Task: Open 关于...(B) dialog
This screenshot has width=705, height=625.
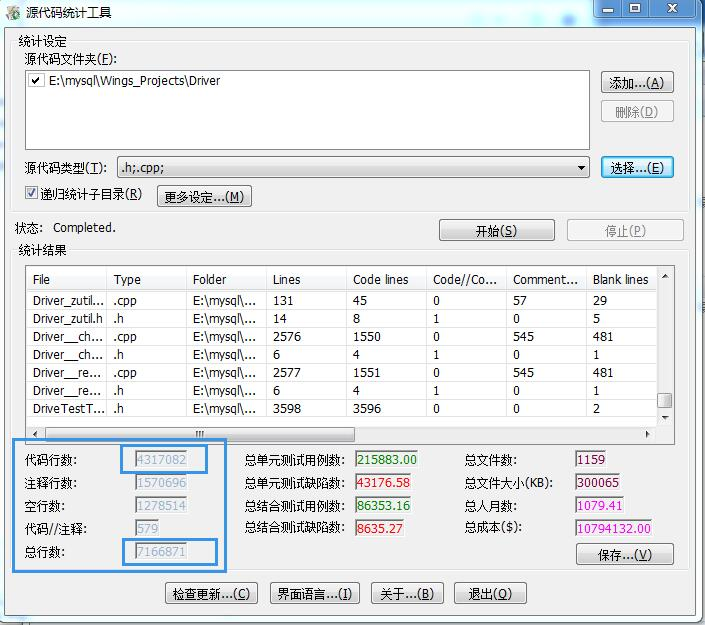Action: pos(407,594)
